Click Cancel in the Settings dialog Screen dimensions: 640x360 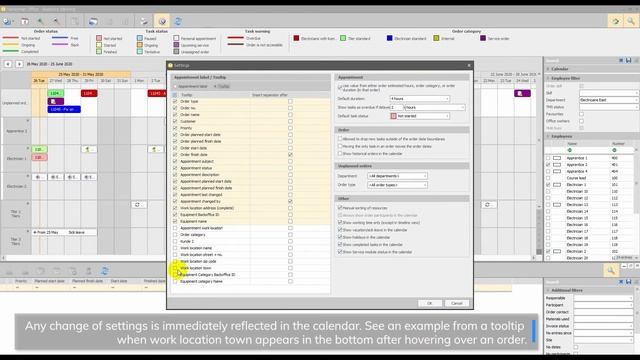tap(457, 303)
